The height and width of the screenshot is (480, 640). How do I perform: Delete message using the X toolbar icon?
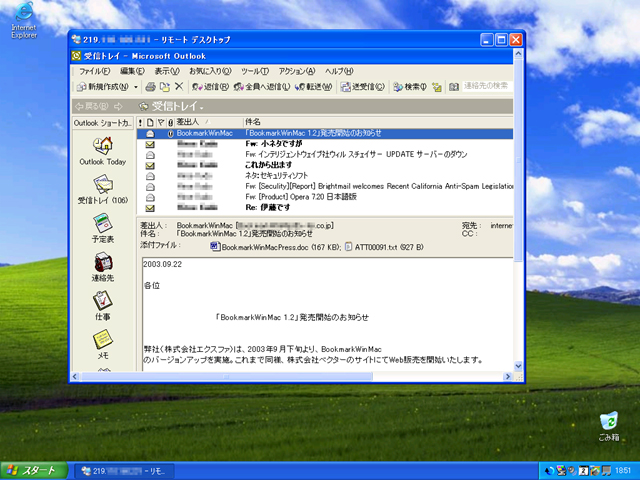[x=179, y=87]
